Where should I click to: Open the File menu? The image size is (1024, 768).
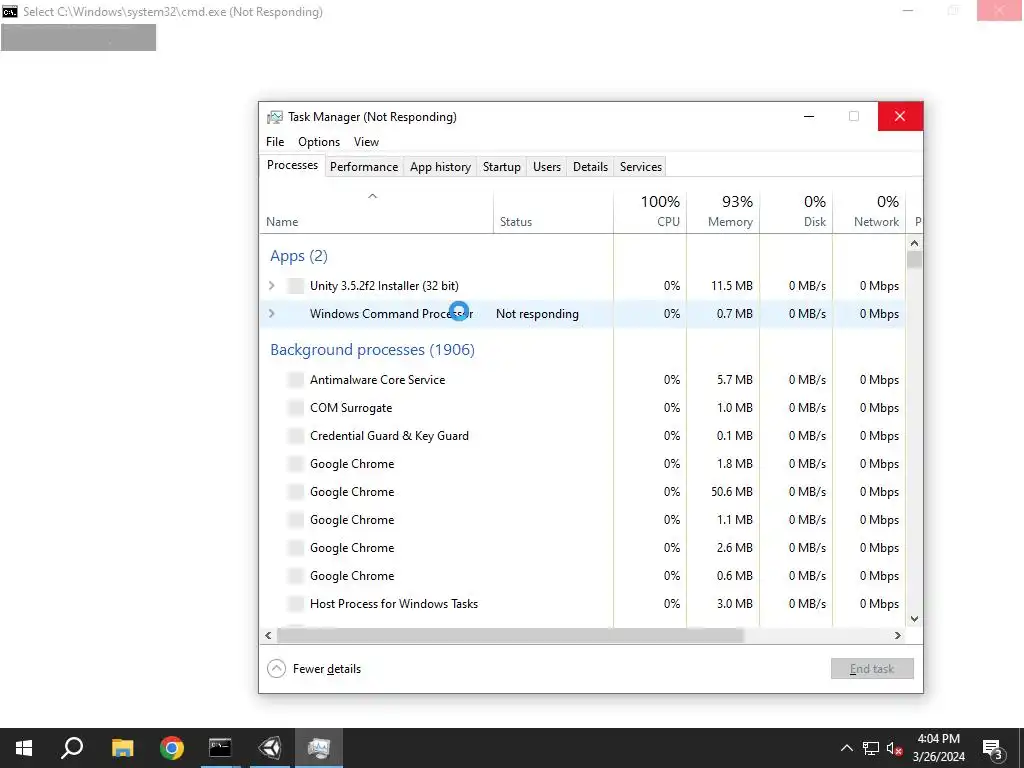275,142
